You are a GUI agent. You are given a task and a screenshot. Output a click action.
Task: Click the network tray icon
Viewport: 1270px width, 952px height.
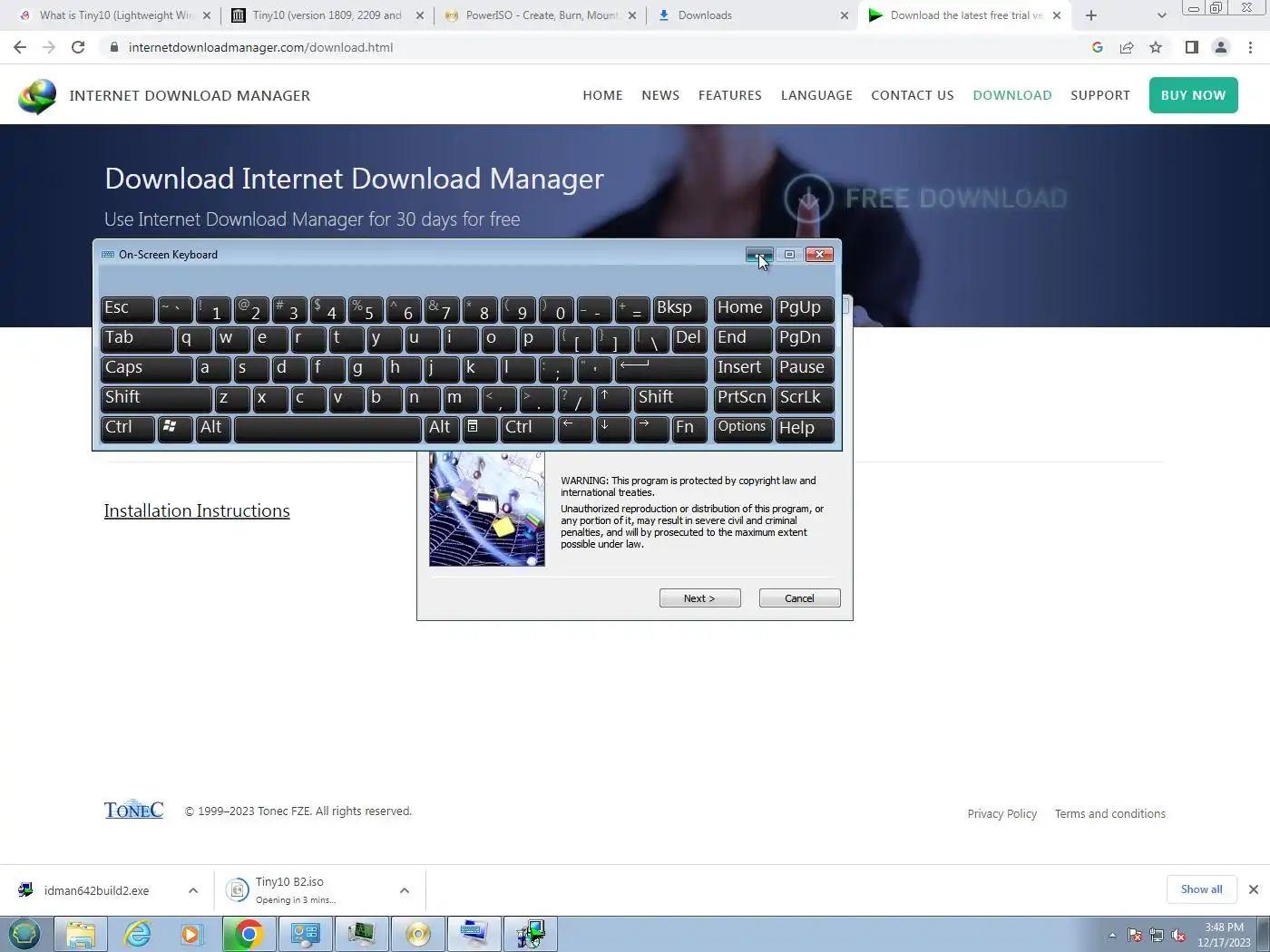1157,935
